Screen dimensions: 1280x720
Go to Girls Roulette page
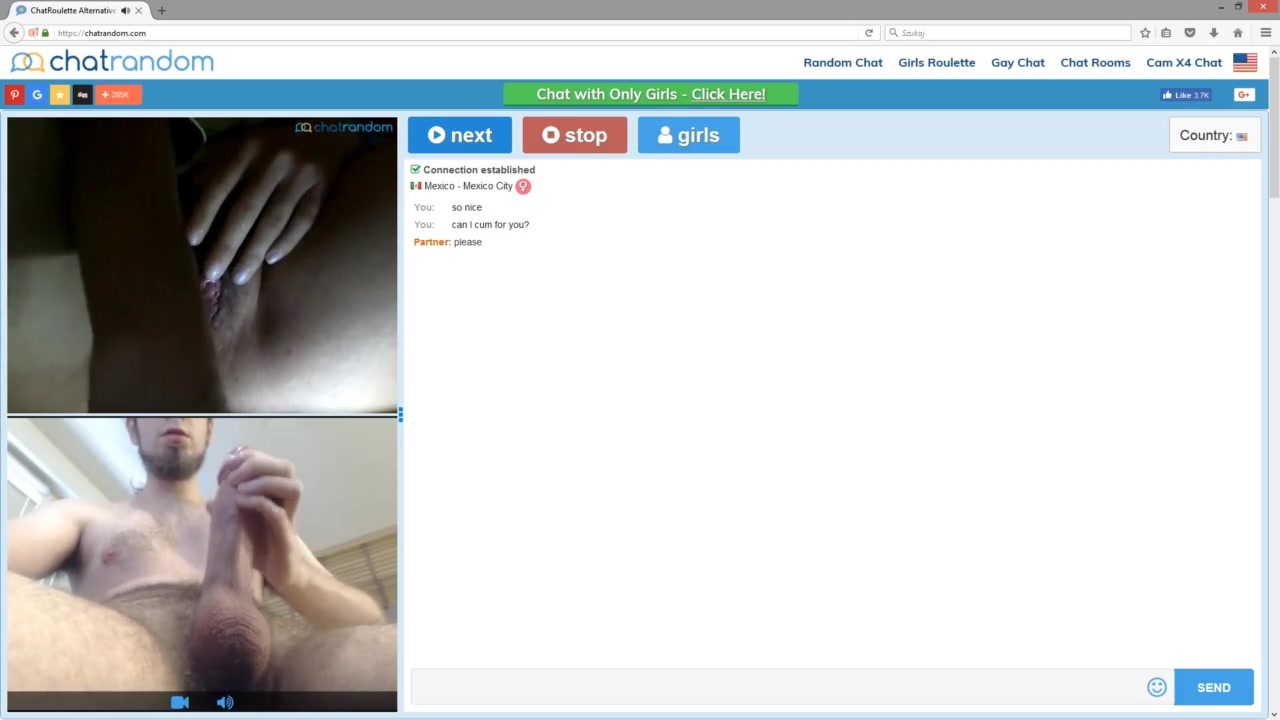tap(936, 62)
